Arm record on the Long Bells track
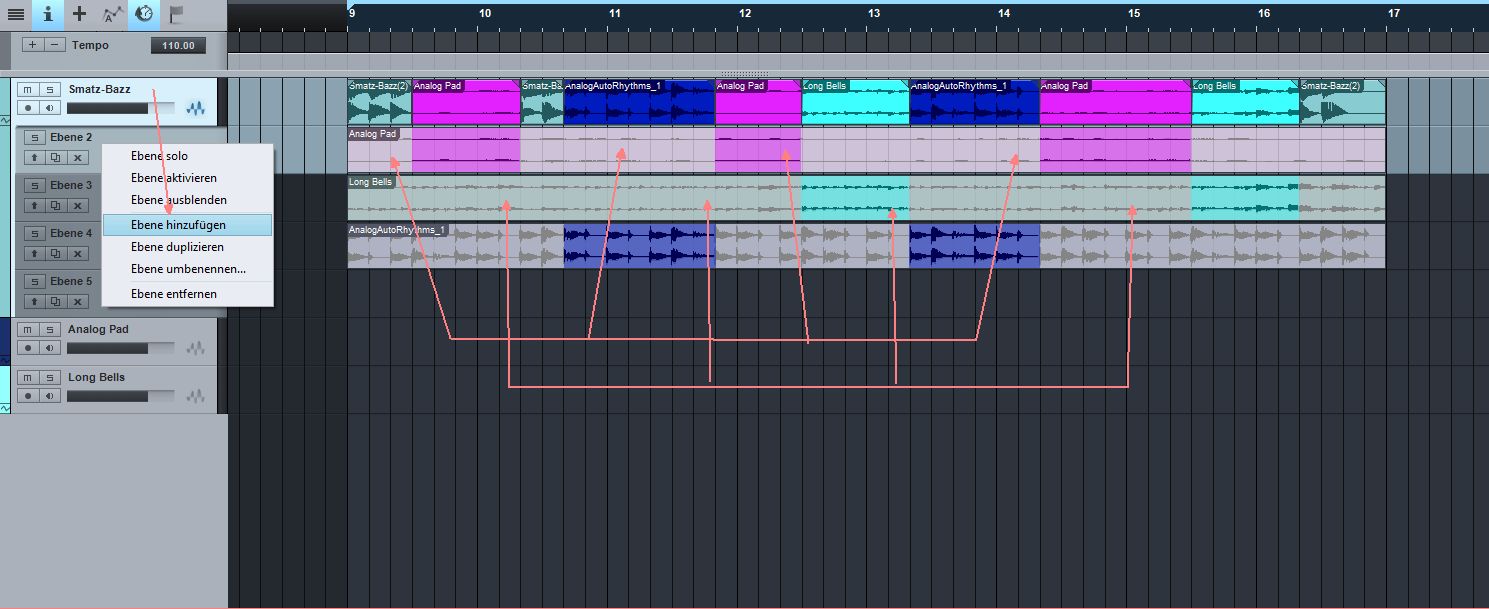Screen dimensions: 1489x609 pyautogui.click(x=28, y=396)
